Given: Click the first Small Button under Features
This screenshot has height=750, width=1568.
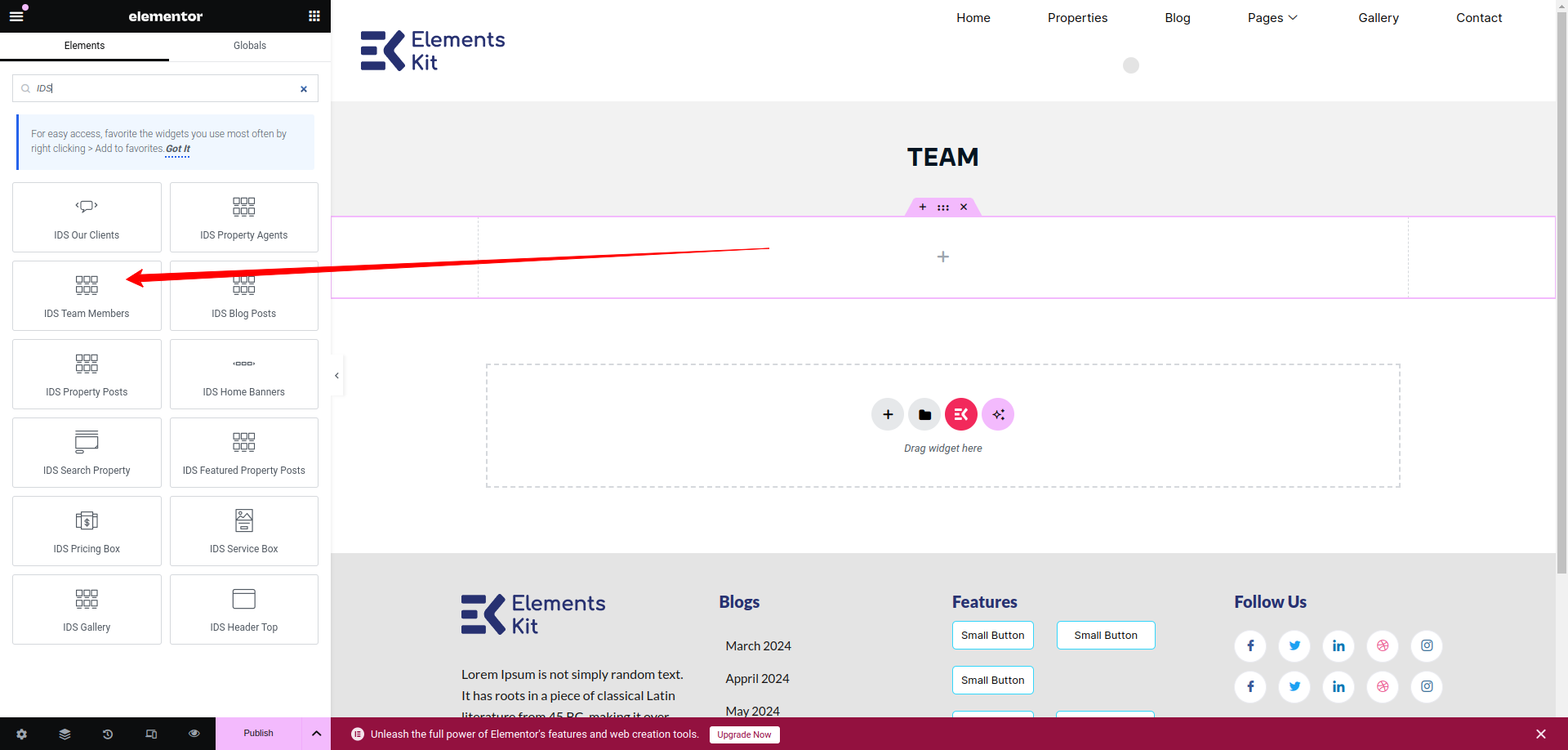Looking at the screenshot, I should 993,636.
